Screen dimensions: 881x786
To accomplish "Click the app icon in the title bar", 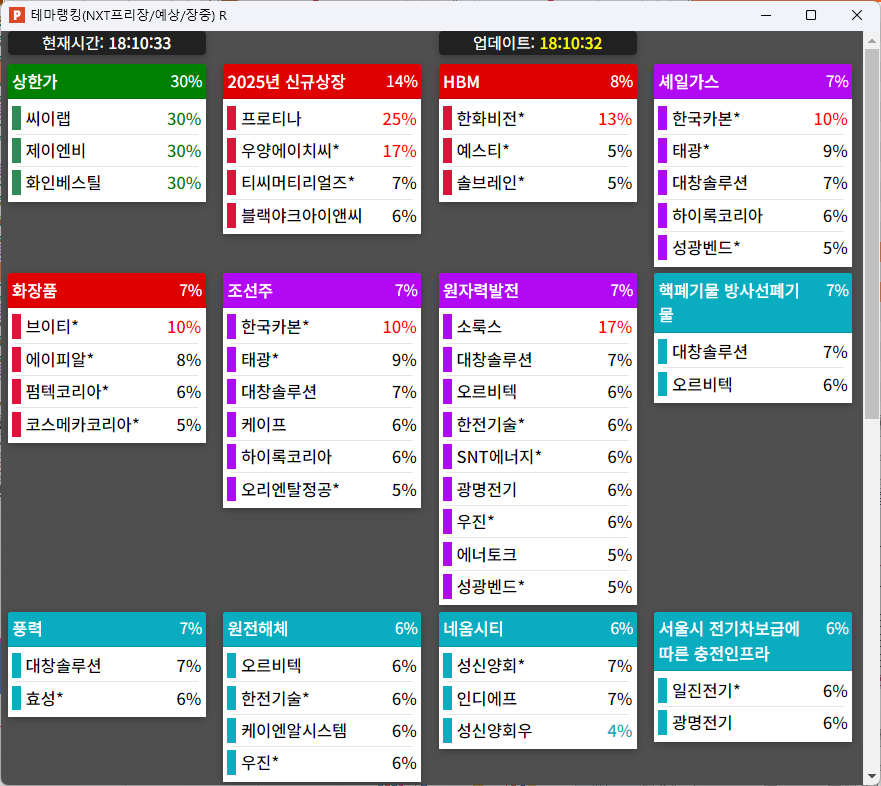I will [x=17, y=15].
